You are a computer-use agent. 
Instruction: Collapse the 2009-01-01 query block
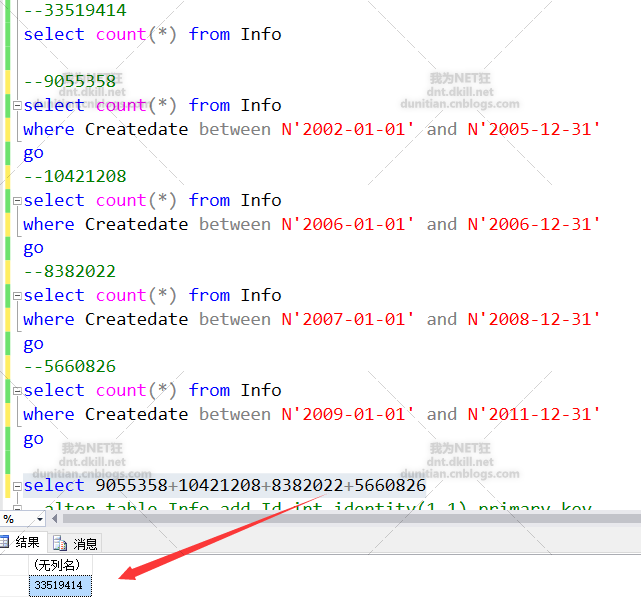17,391
